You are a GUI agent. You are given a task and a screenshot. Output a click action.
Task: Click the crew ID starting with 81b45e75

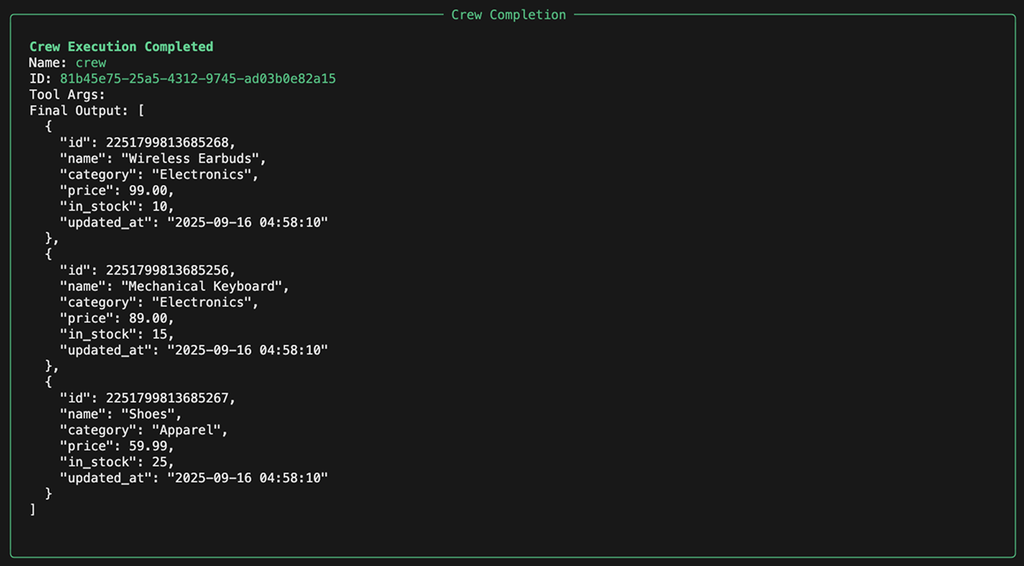pyautogui.click(x=198, y=79)
